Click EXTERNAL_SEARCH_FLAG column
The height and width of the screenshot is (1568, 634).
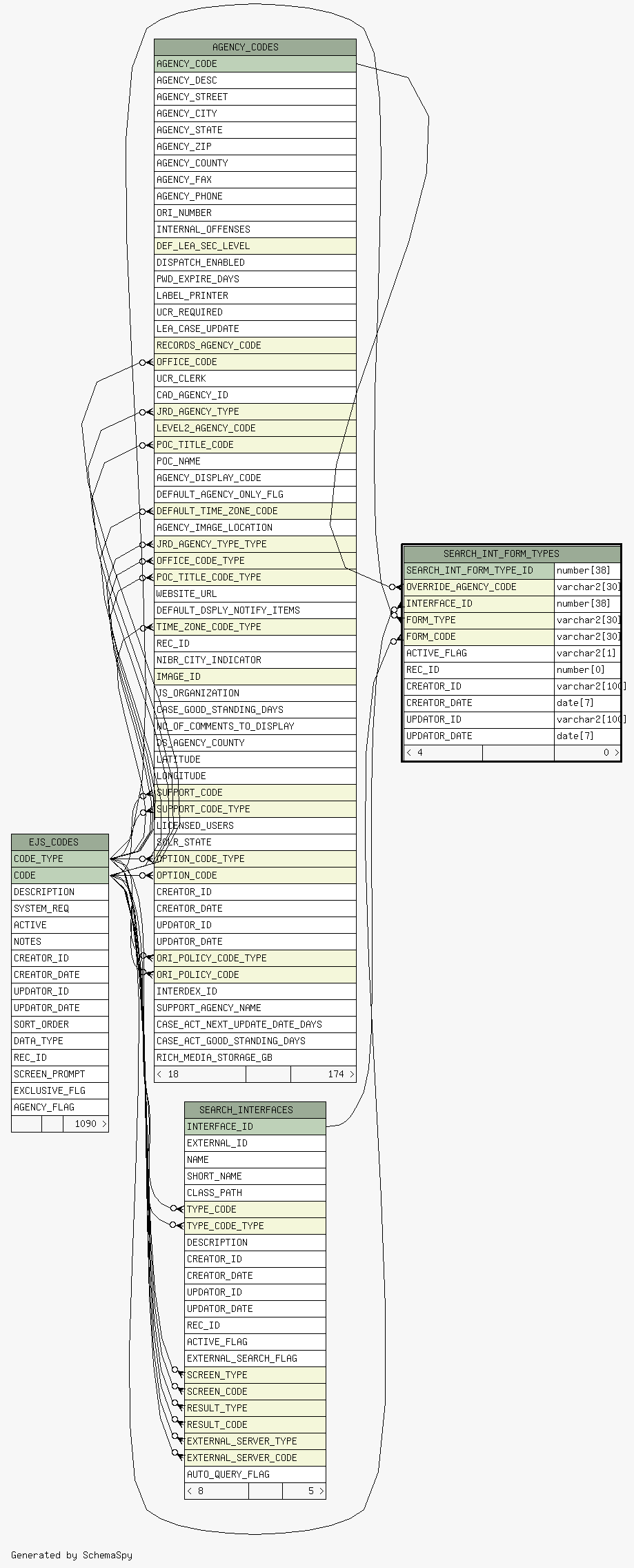tap(255, 1358)
